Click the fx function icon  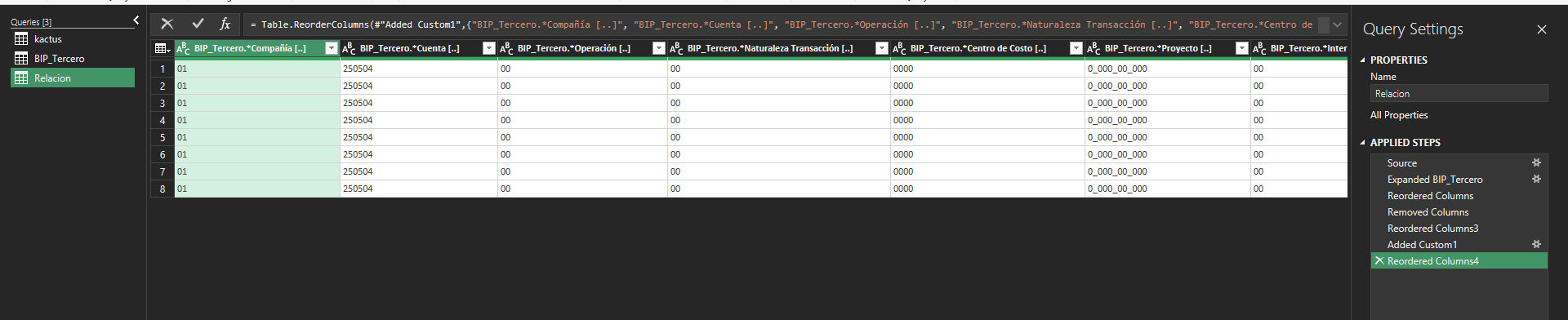(225, 24)
